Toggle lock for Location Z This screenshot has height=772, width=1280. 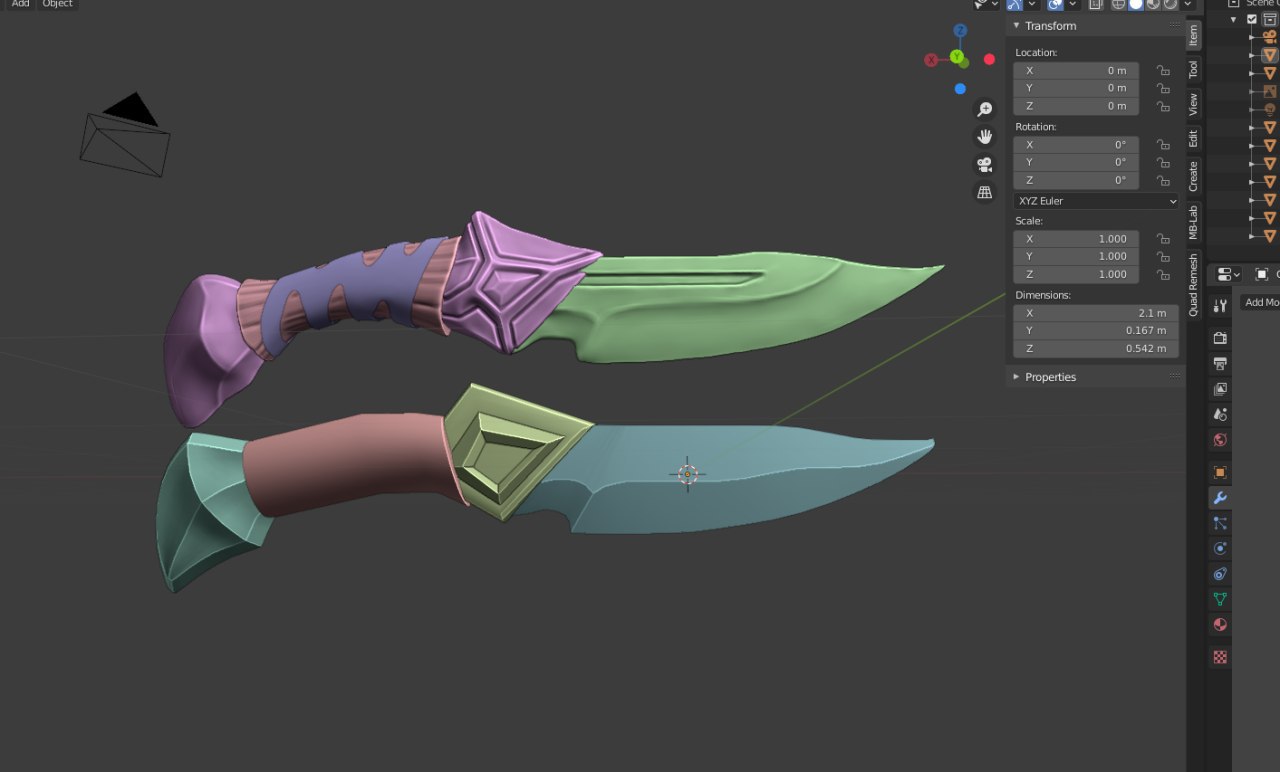(x=1163, y=106)
